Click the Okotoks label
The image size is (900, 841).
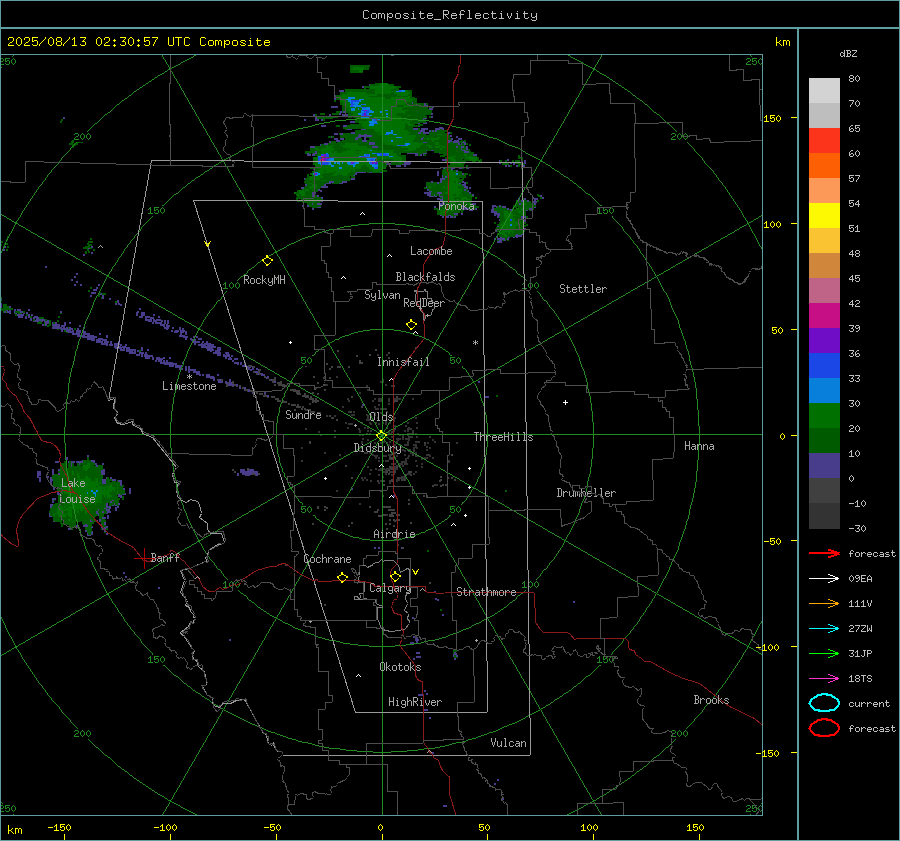click(400, 667)
